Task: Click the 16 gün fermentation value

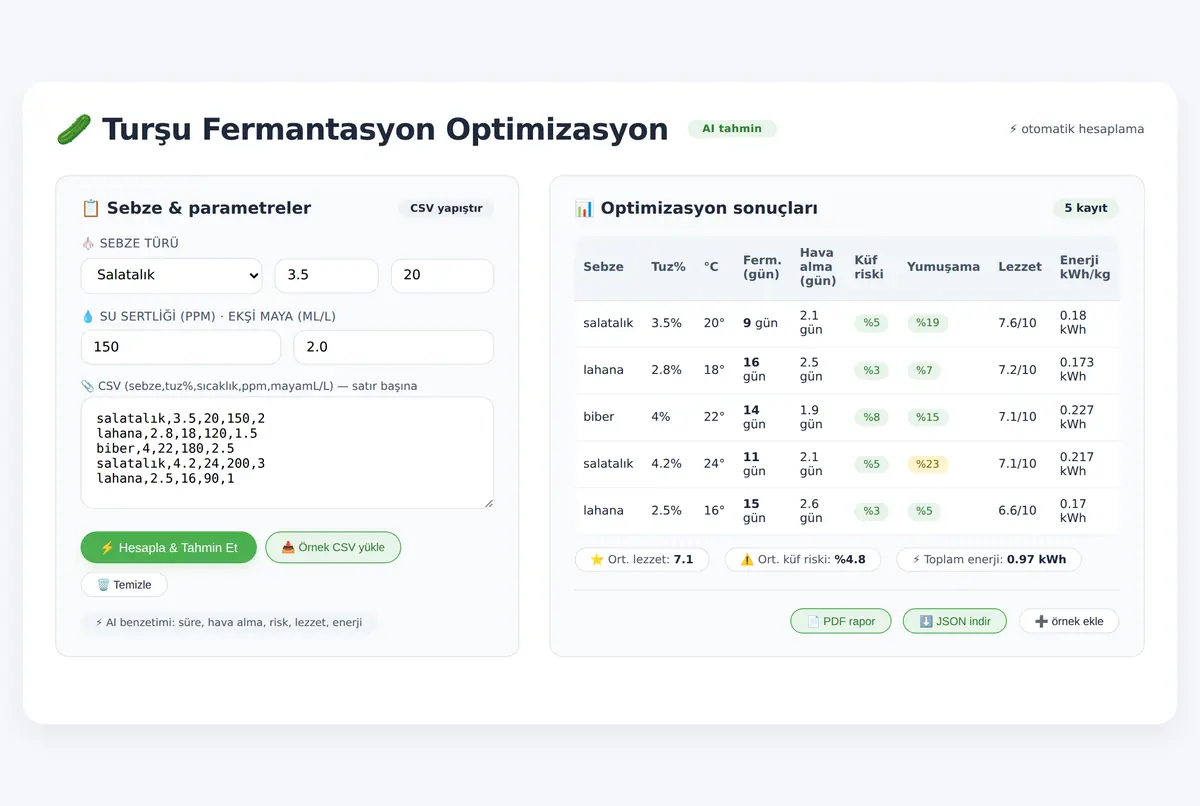Action: coord(753,370)
